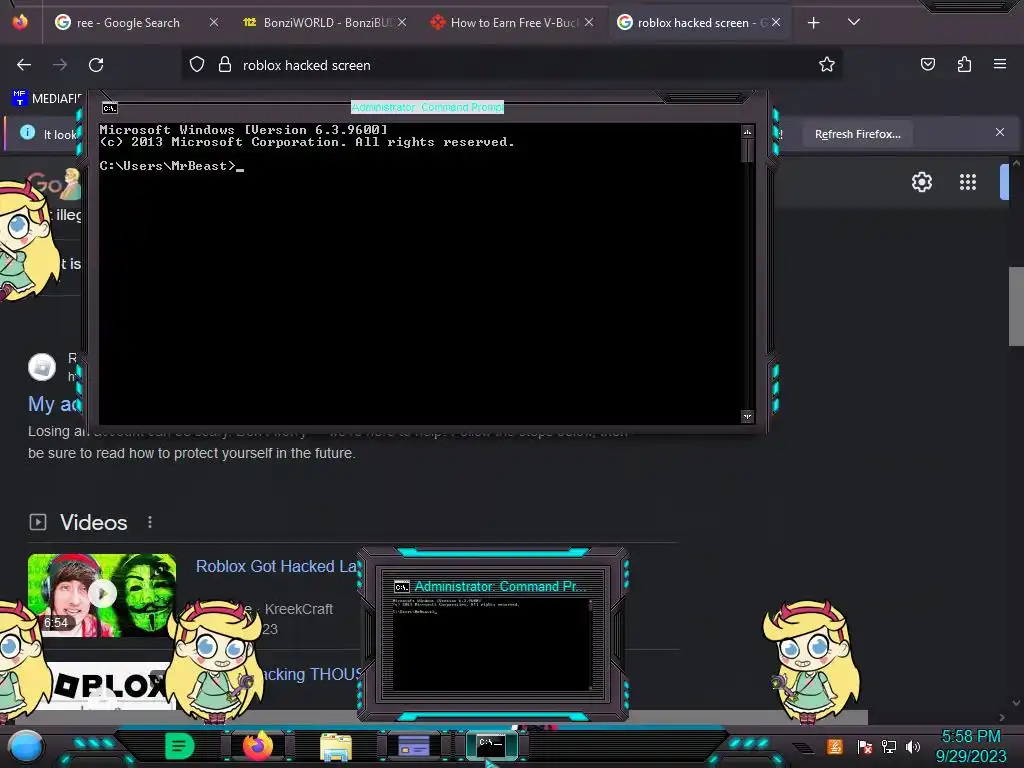Open the Windows Start orb
1024x768 pixels.
click(x=26, y=747)
